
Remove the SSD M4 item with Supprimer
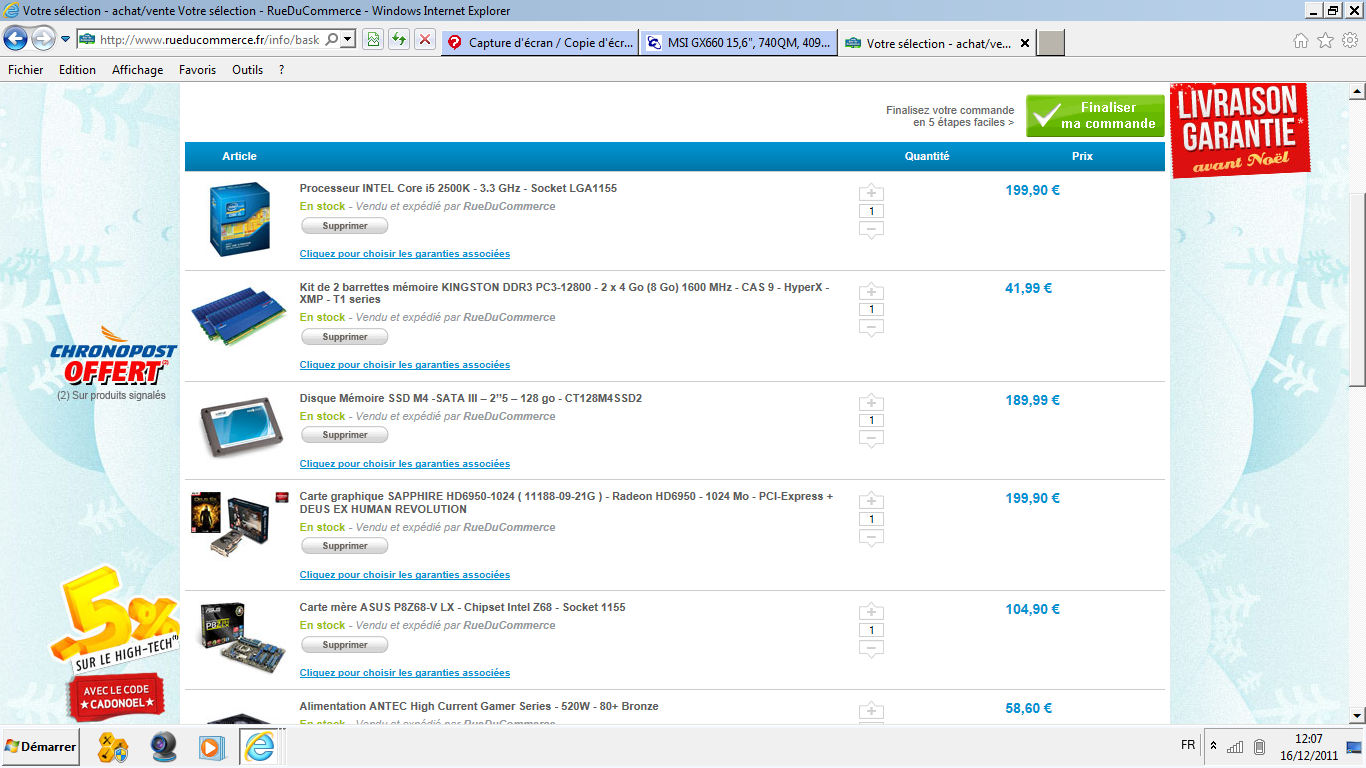(x=345, y=435)
